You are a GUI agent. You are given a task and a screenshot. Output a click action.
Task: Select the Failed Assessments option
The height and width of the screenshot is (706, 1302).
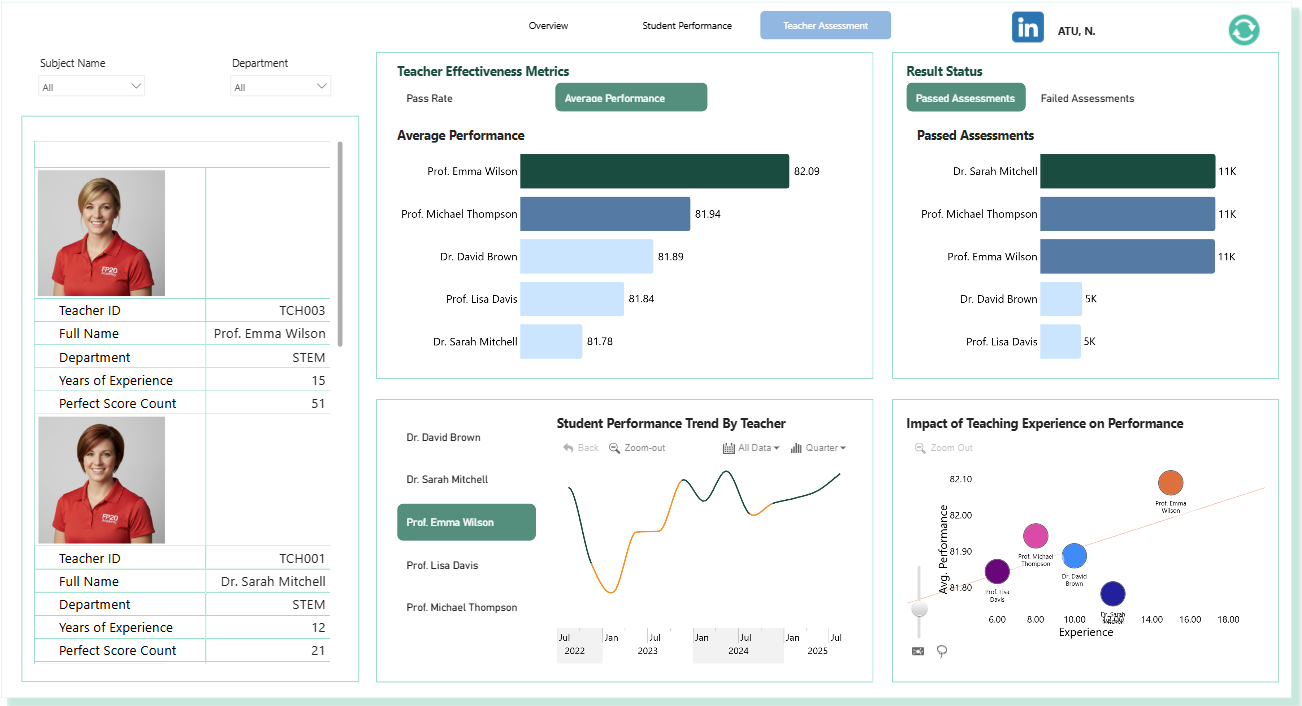coord(1087,98)
